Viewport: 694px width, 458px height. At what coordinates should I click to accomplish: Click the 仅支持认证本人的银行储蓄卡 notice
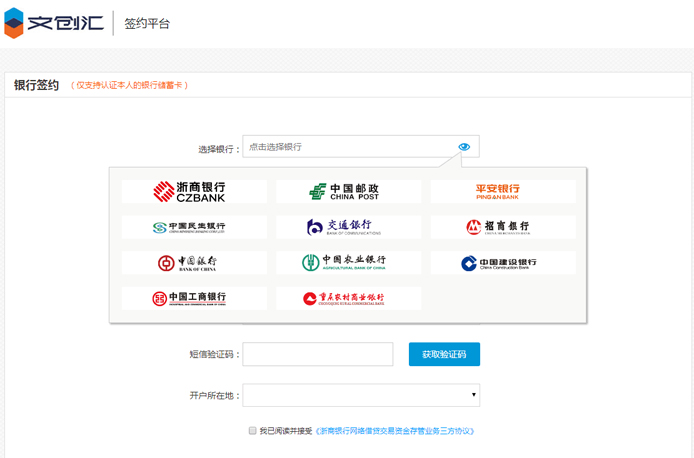pos(129,85)
